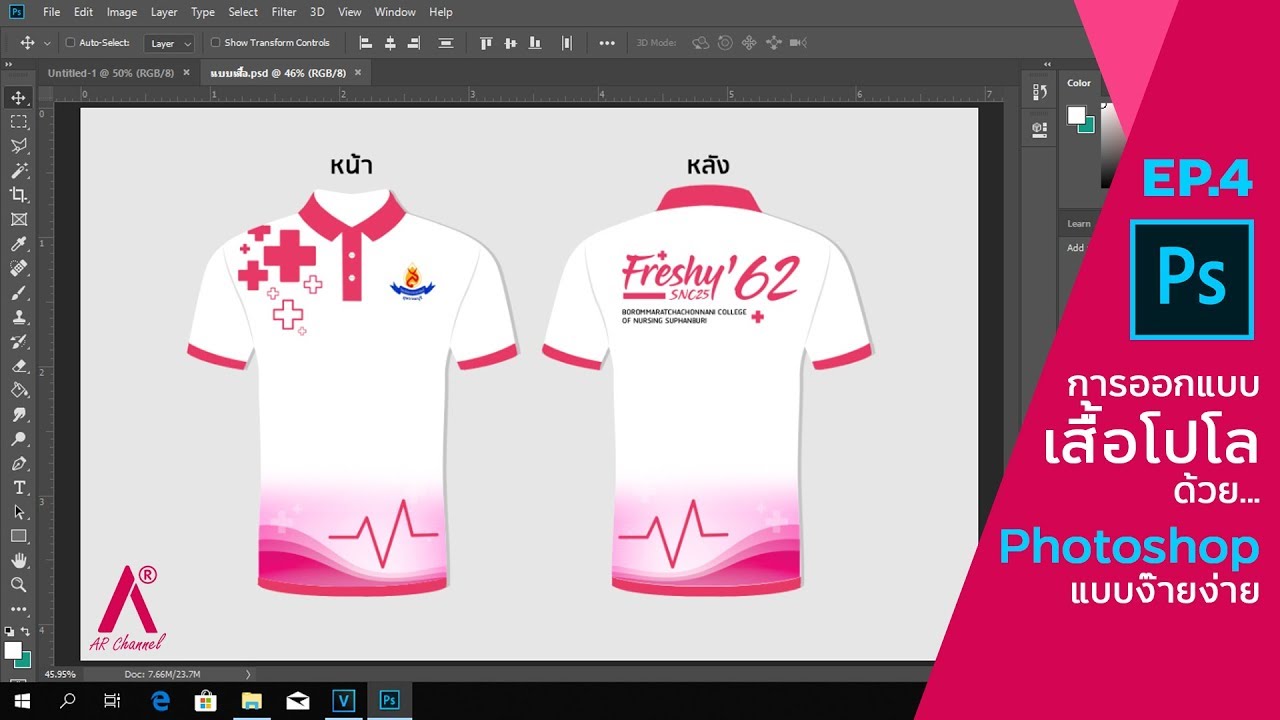The height and width of the screenshot is (720, 1280).
Task: Select the Eraser tool
Action: tap(19, 366)
